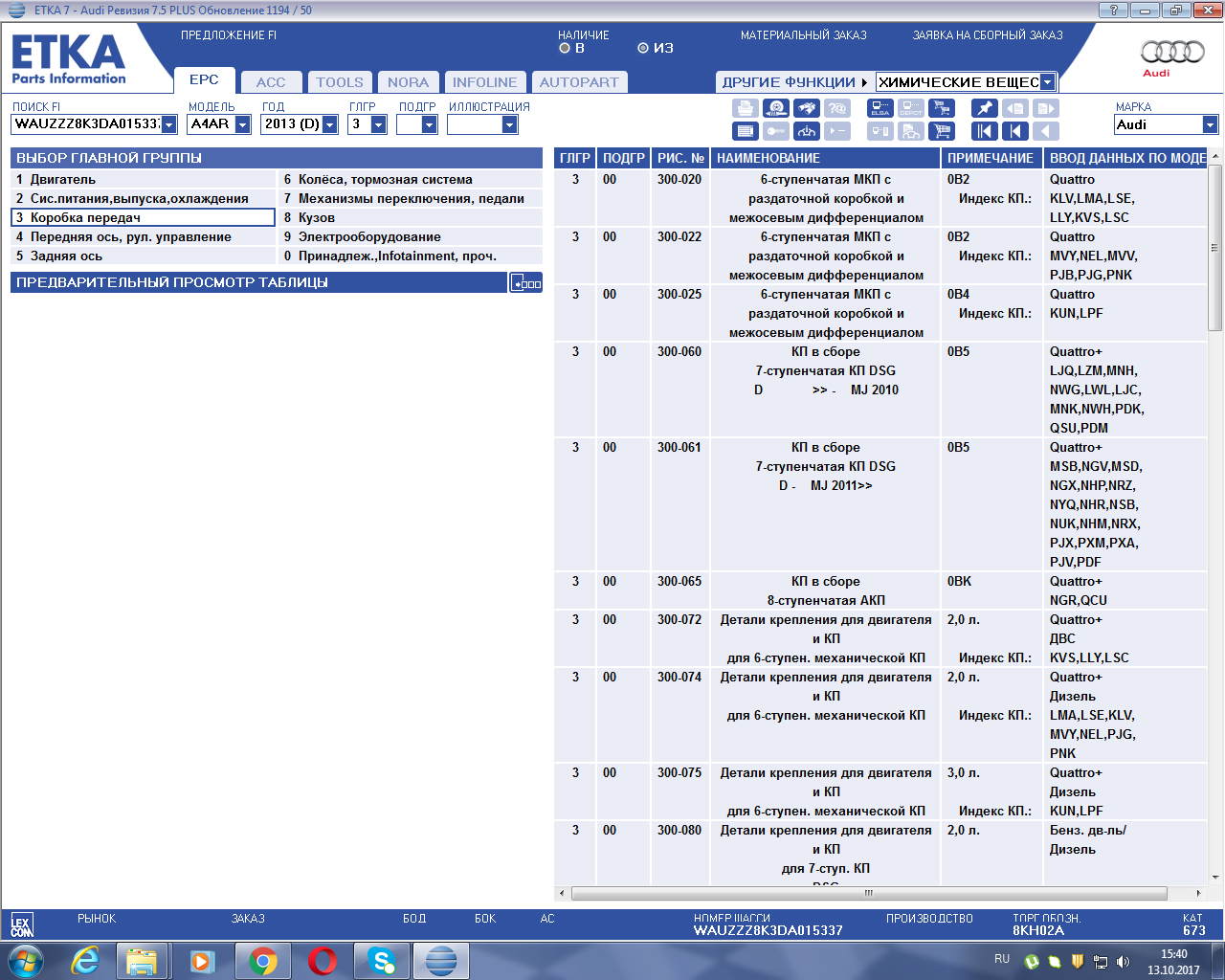Expand the МАРКА dropdown showing Audi
The width and height of the screenshot is (1225, 980).
(1210, 124)
